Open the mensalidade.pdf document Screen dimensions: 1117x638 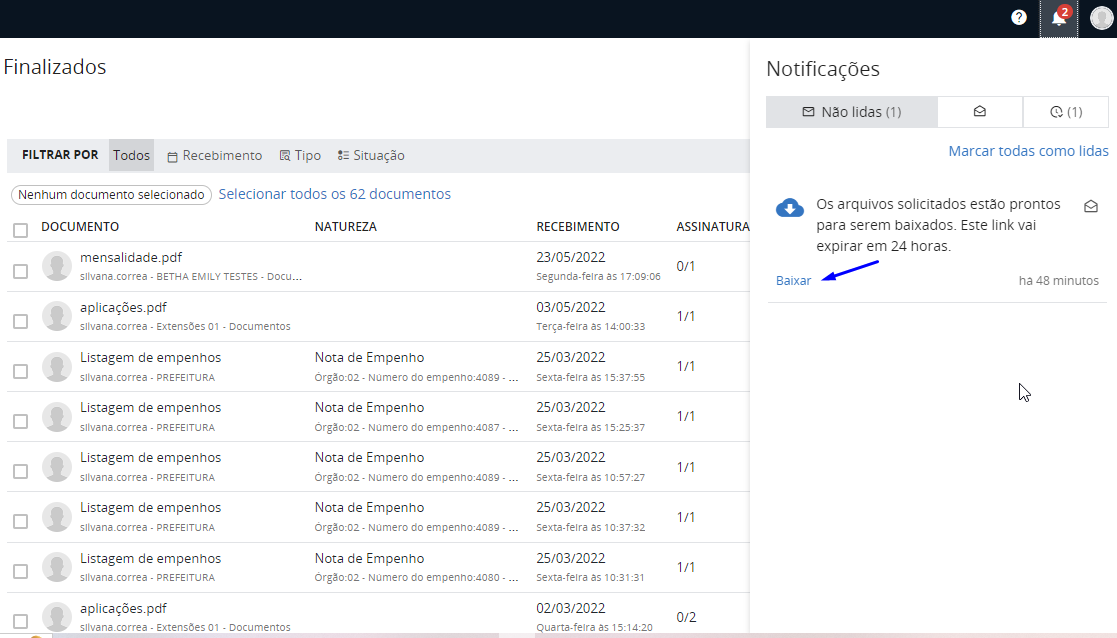pyautogui.click(x=131, y=257)
